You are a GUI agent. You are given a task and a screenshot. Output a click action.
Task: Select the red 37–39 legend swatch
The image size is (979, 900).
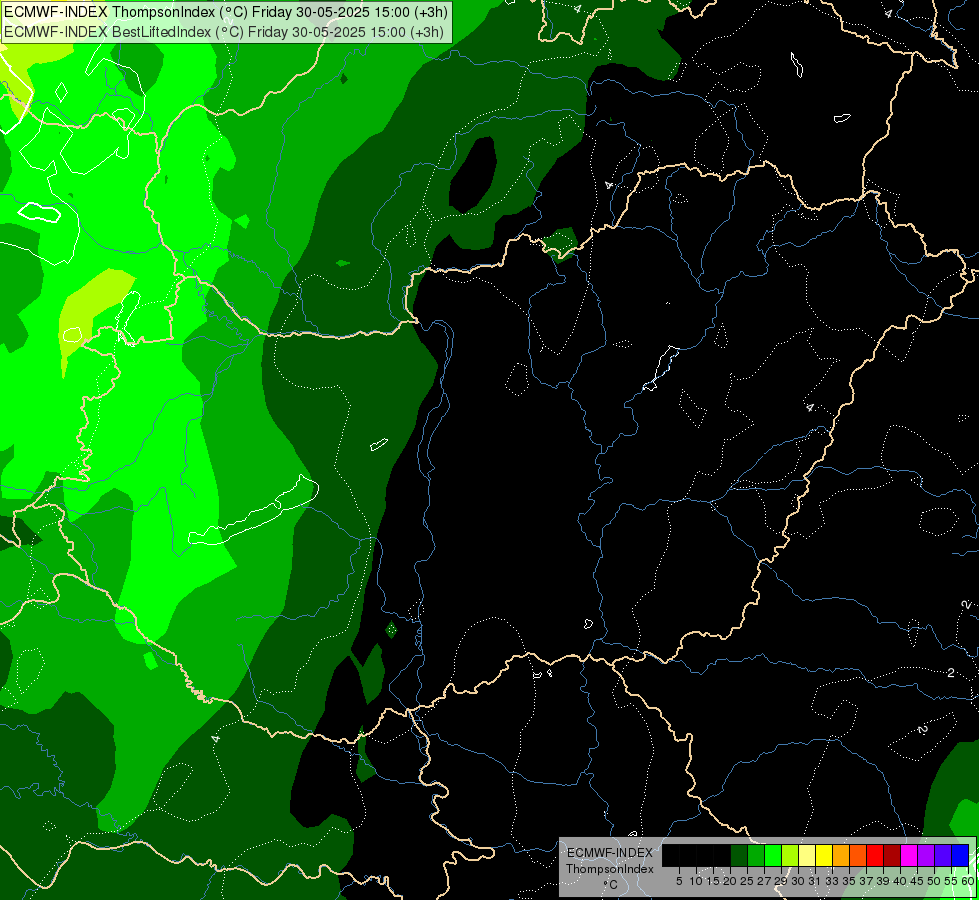(875, 856)
